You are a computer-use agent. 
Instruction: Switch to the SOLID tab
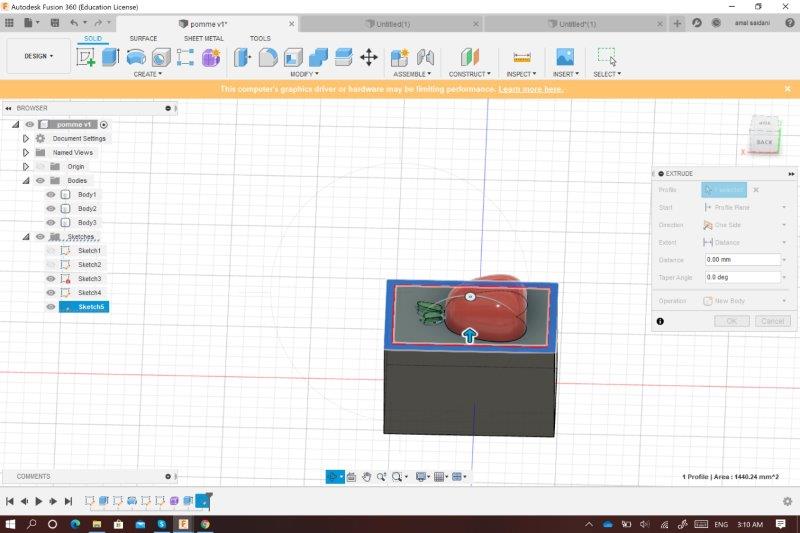(x=93, y=39)
